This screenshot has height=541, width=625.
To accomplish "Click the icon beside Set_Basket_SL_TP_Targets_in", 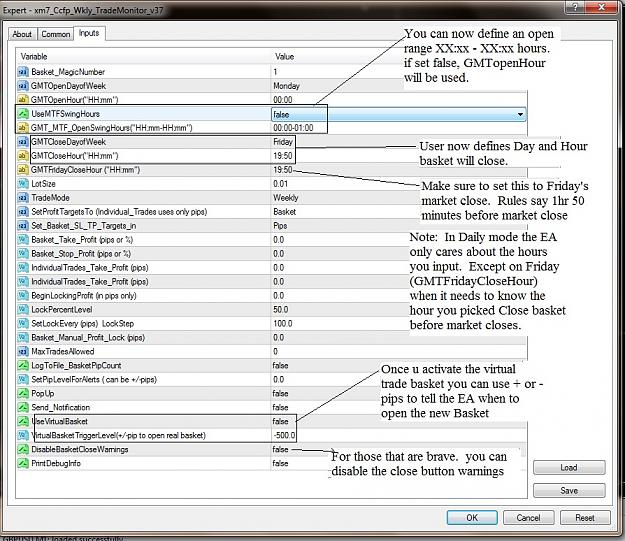I will [x=23, y=226].
